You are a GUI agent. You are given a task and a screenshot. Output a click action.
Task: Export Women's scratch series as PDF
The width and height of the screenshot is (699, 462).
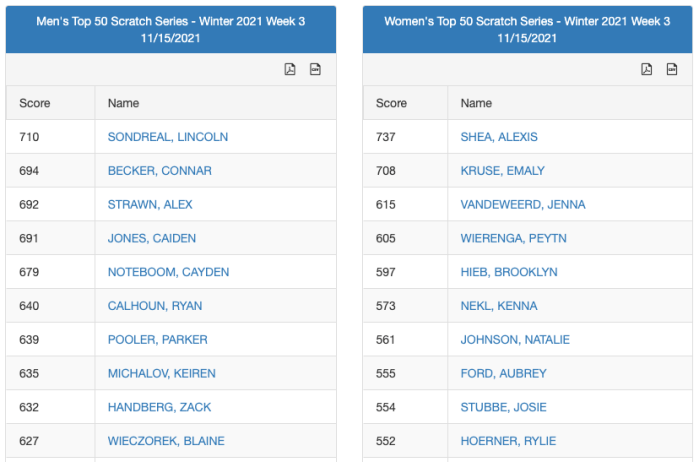pyautogui.click(x=647, y=69)
